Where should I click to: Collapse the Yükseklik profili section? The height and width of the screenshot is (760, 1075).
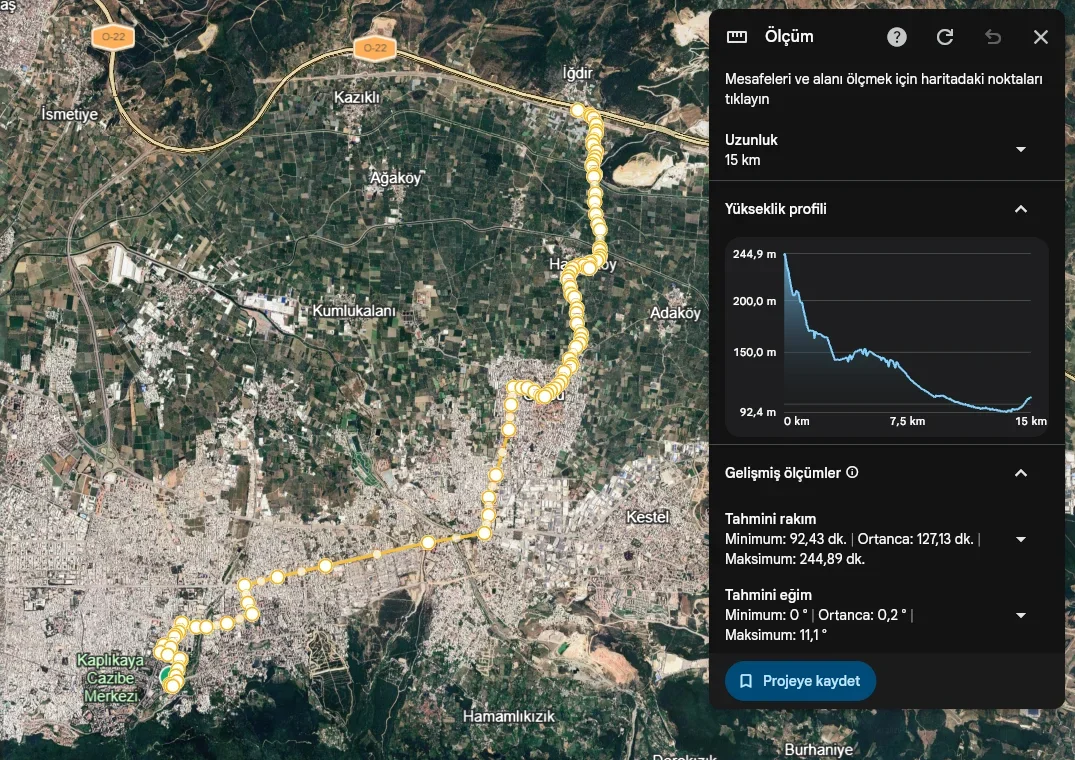pyautogui.click(x=1021, y=209)
